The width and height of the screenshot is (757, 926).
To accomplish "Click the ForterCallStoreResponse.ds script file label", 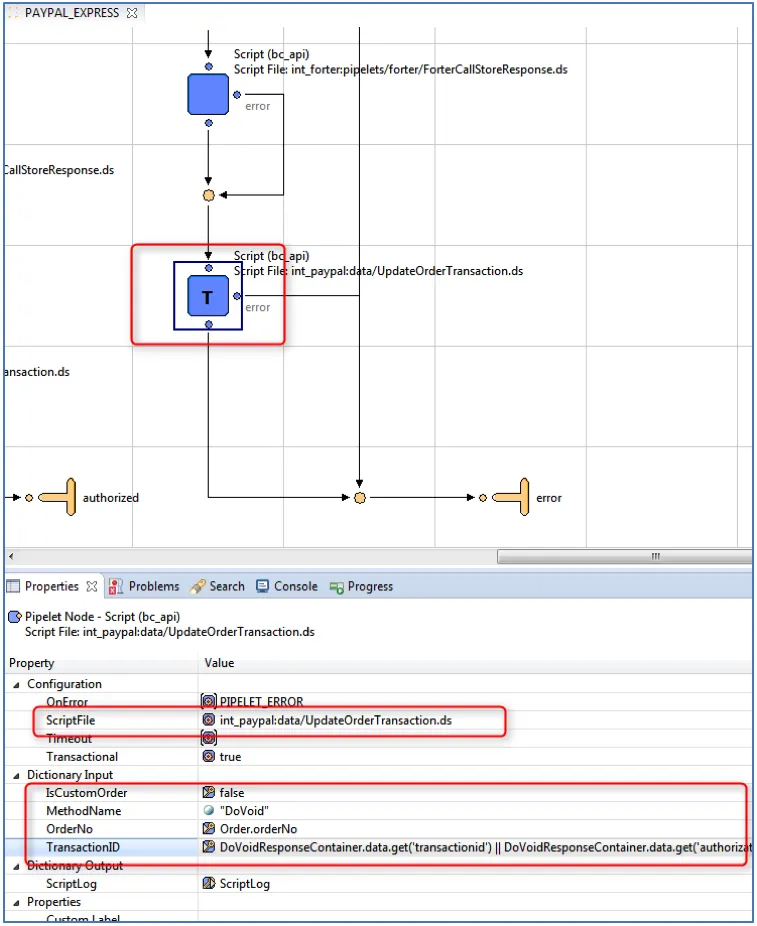I will pos(400,70).
